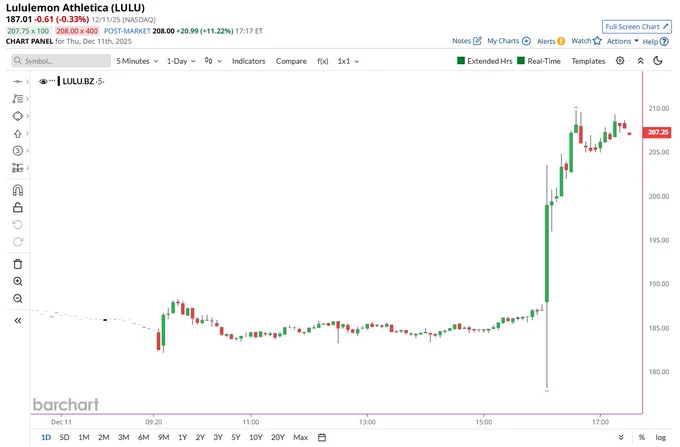Select the Max range tab
Viewport: 680px width, 447px height.
point(301,437)
